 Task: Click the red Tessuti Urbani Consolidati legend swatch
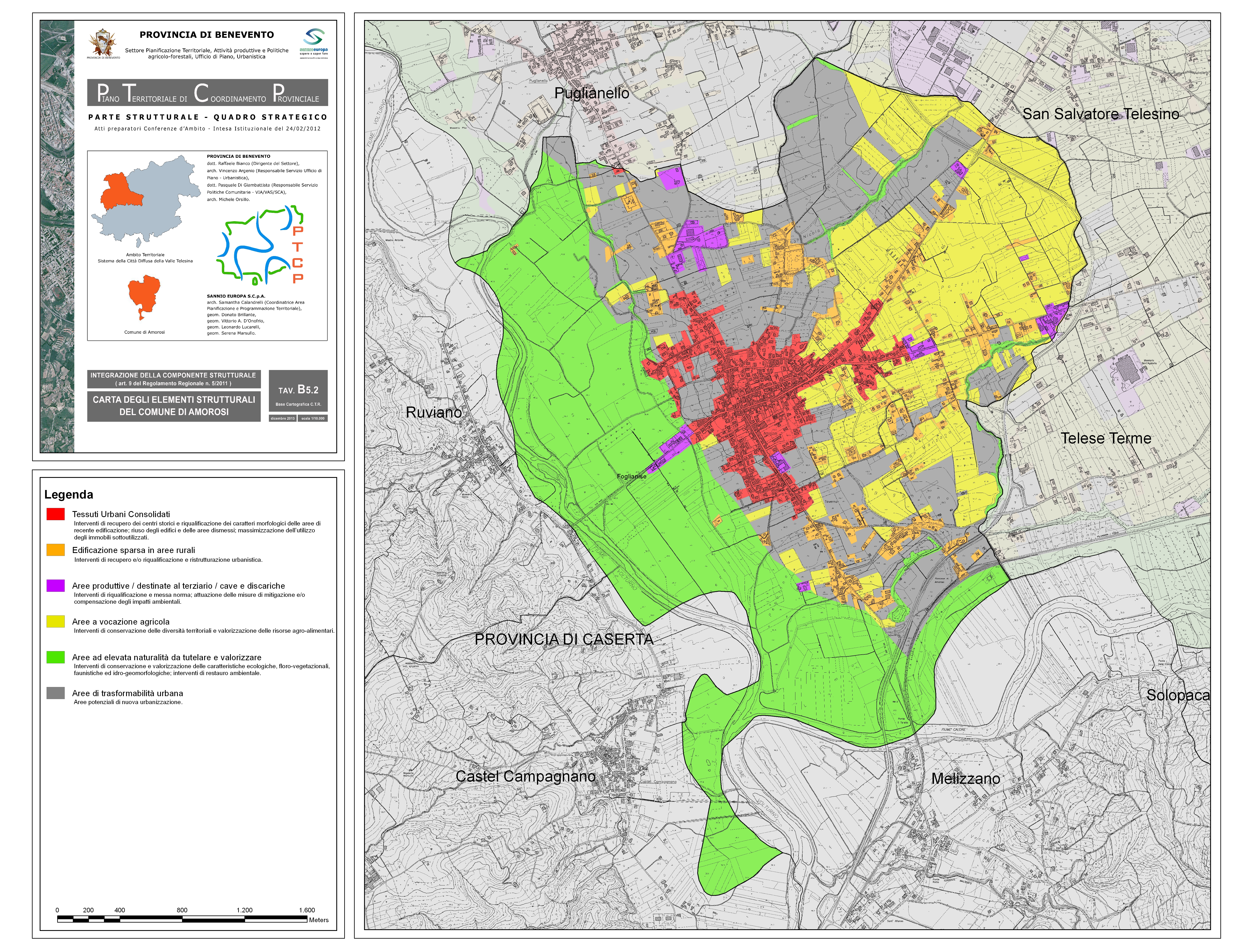click(56, 514)
